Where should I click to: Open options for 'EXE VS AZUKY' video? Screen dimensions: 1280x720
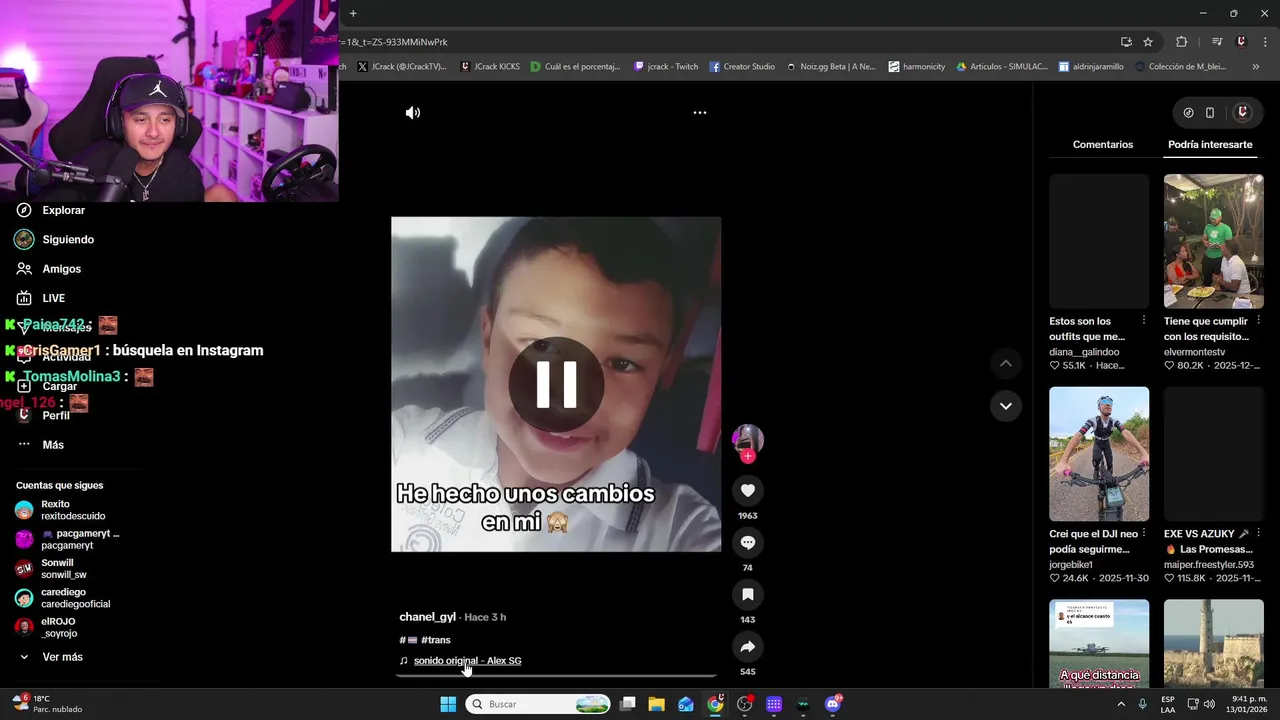(1258, 533)
